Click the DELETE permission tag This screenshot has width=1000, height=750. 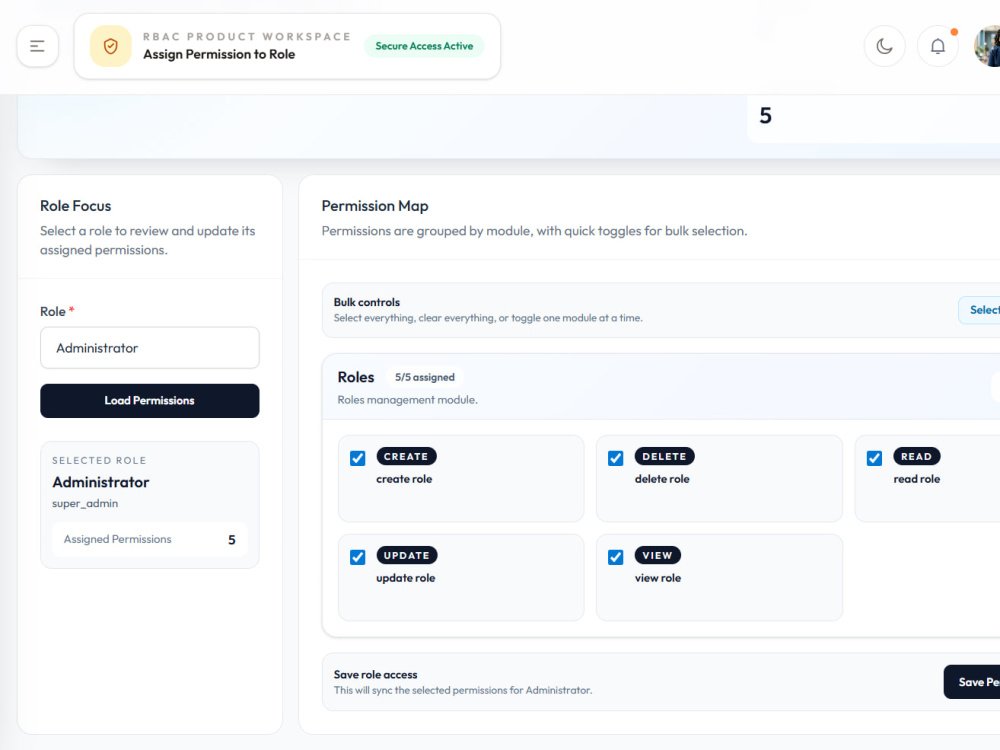coord(665,456)
